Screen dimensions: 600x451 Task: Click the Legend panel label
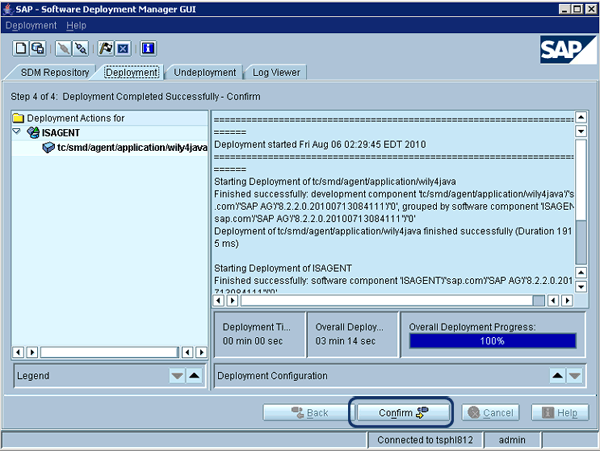coord(33,376)
